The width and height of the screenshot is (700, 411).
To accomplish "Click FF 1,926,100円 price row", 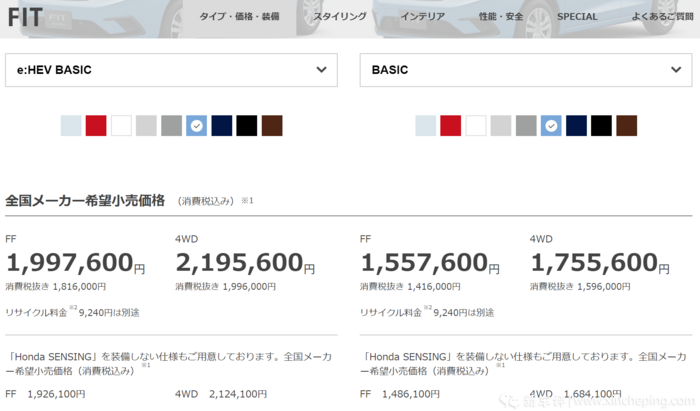I will [x=46, y=394].
